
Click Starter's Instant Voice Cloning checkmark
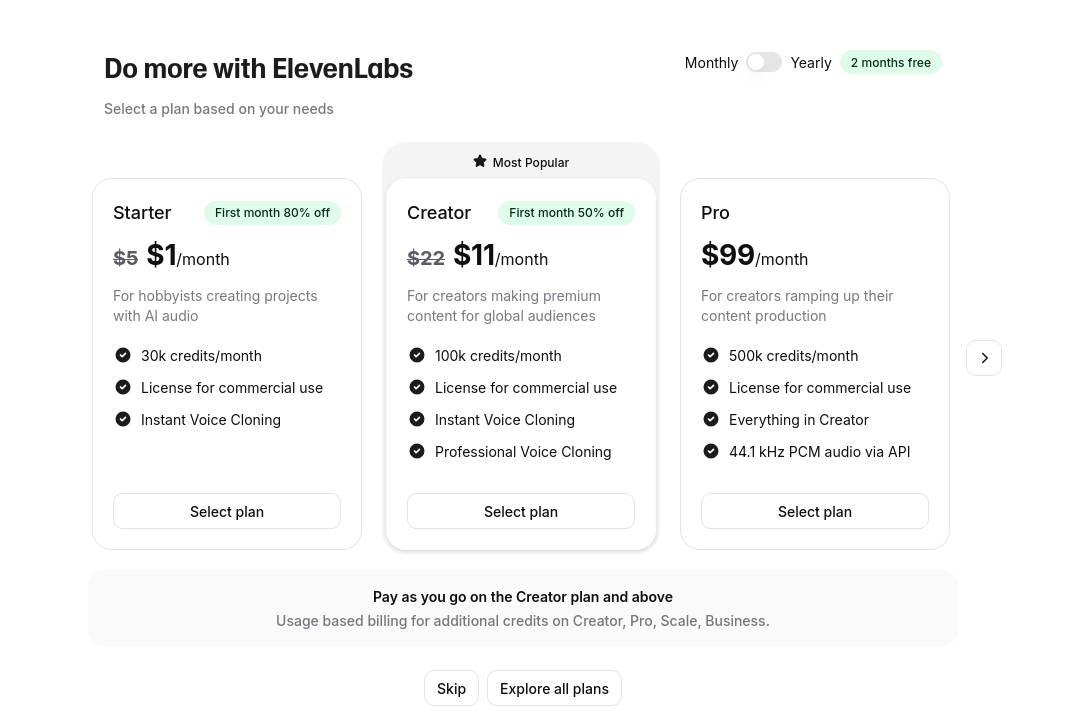tap(123, 419)
